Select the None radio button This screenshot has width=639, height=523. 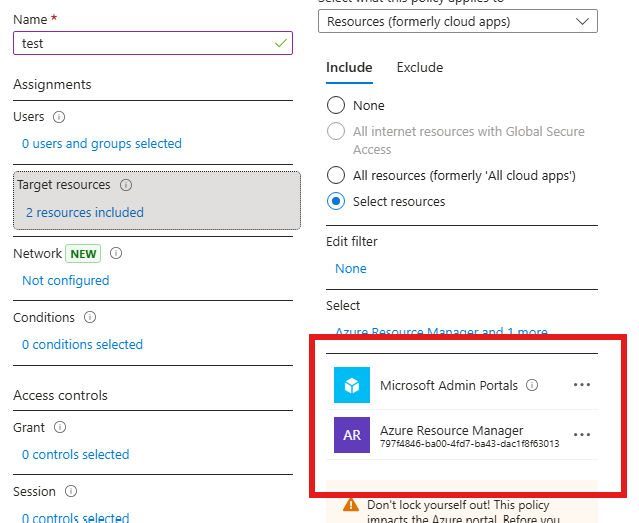(x=336, y=105)
